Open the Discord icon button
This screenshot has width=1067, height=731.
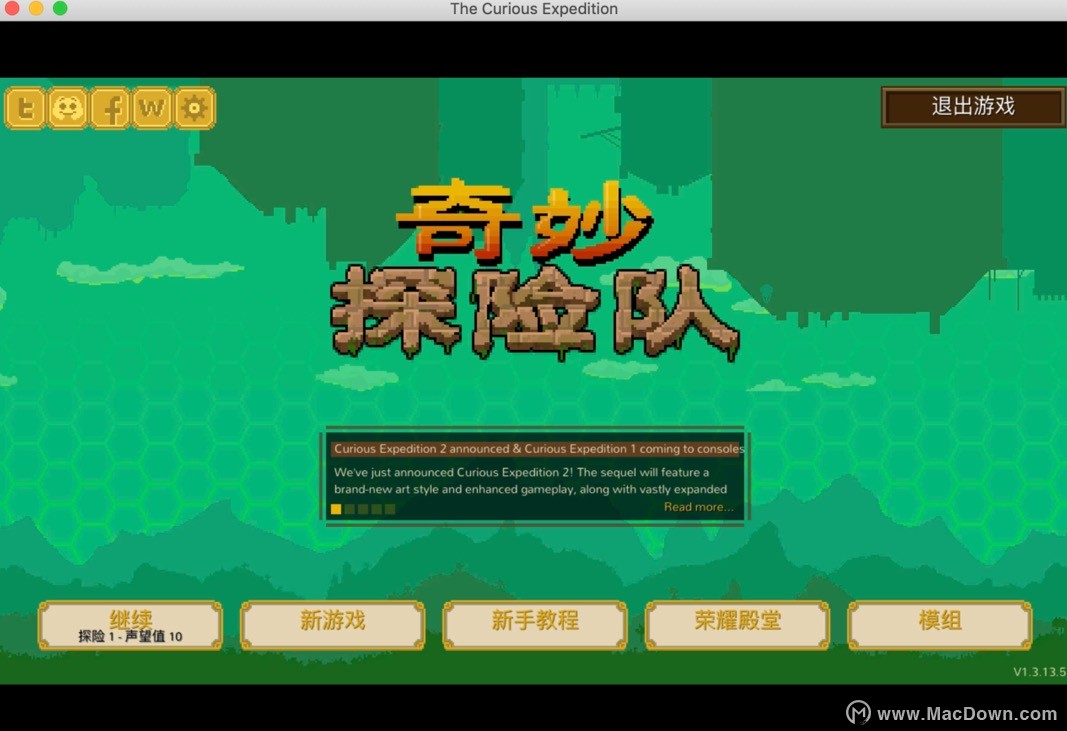coord(67,108)
